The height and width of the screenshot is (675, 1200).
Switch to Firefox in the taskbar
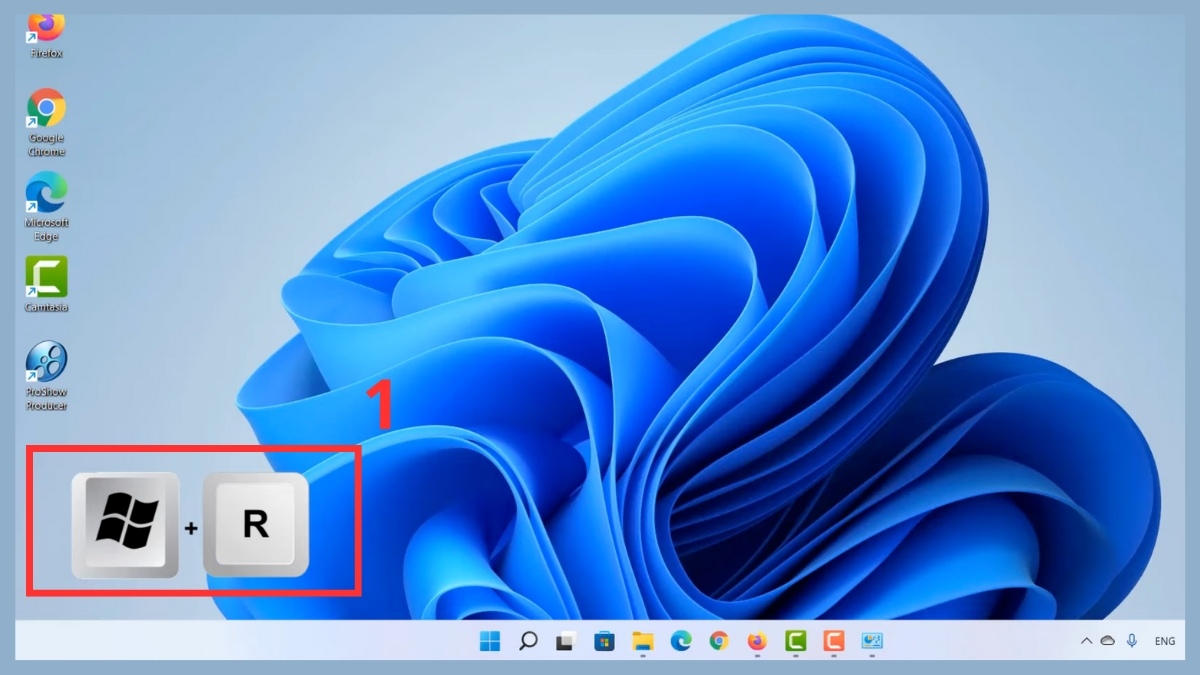coord(757,641)
